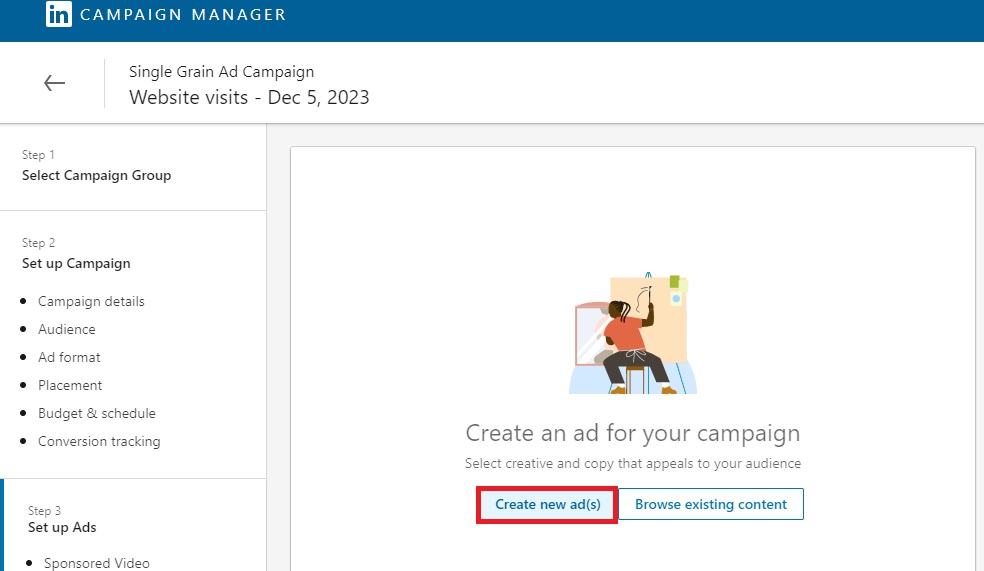
Task: Click the Single Grain Ad Campaign name
Action: coord(222,72)
